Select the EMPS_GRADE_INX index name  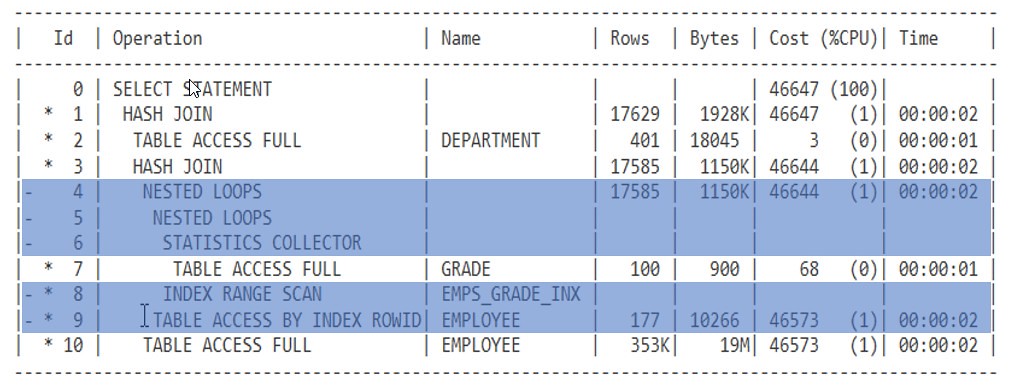511,294
